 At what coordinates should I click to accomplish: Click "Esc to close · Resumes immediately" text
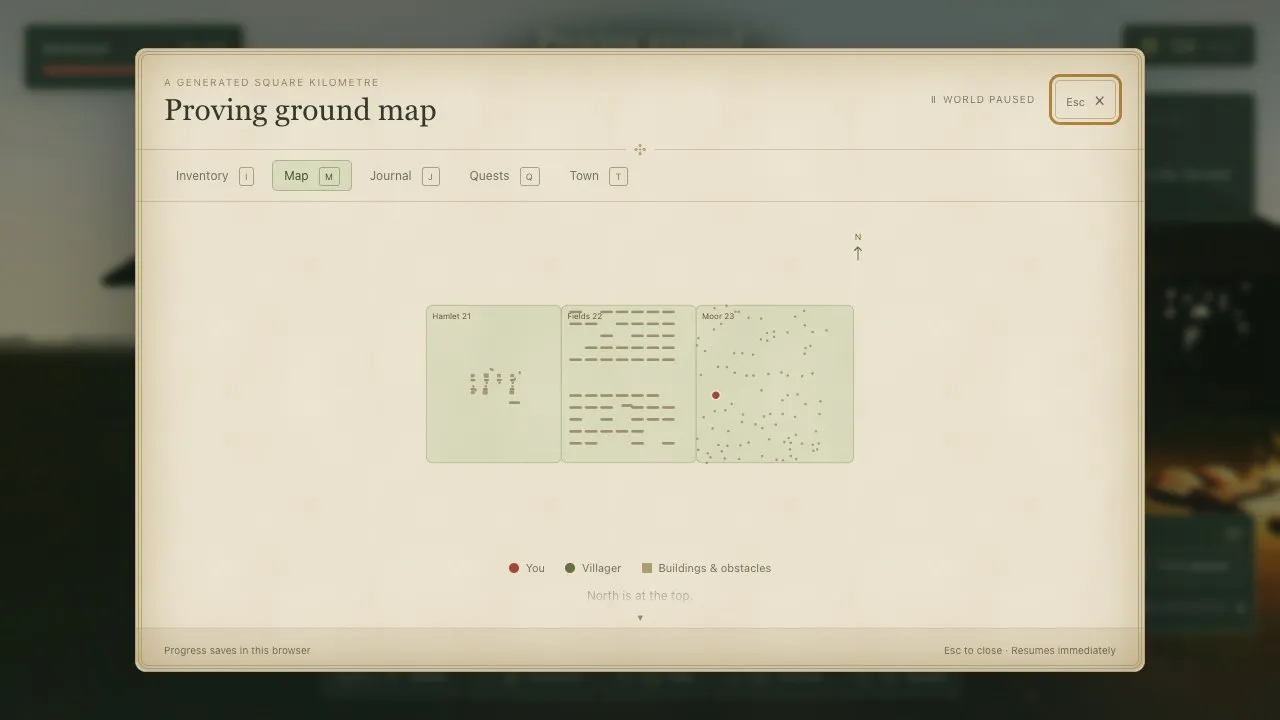click(x=1030, y=651)
